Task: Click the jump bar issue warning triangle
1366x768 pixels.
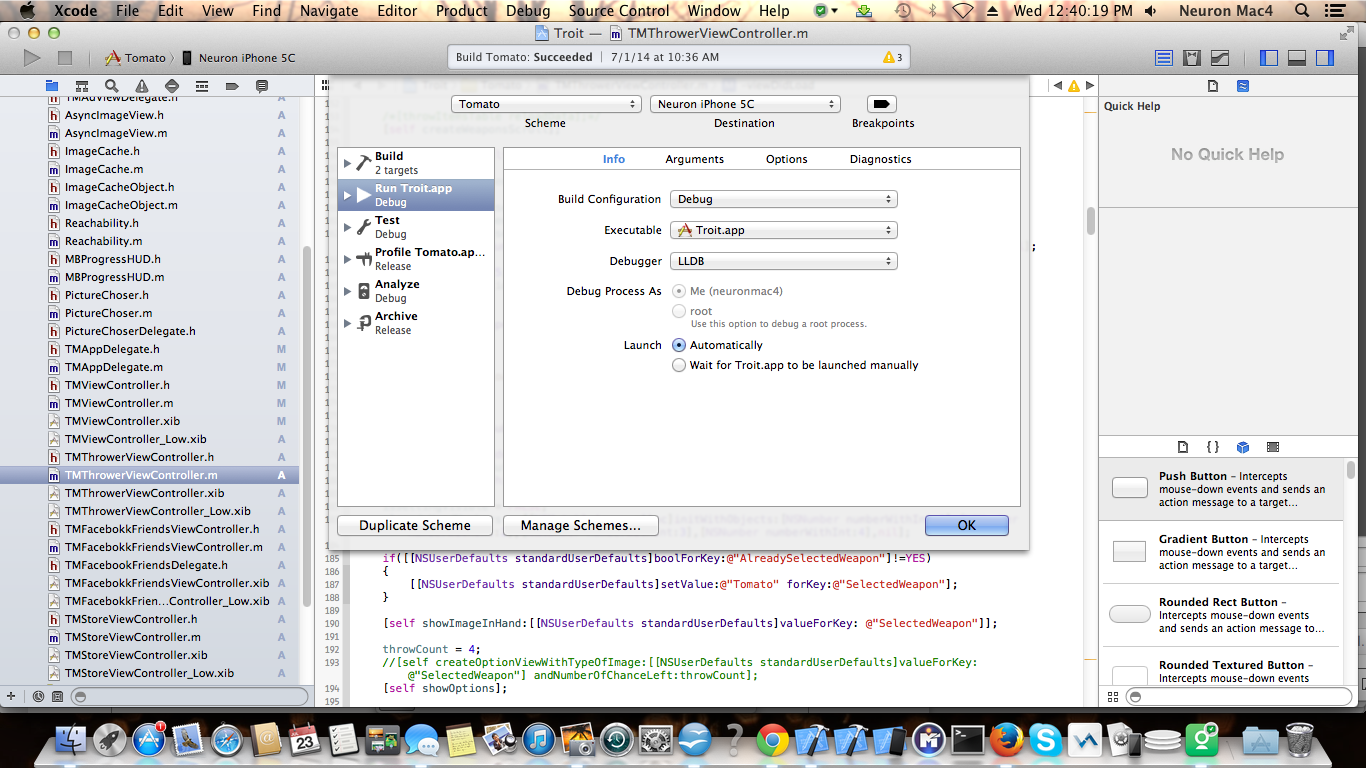Action: [1073, 86]
